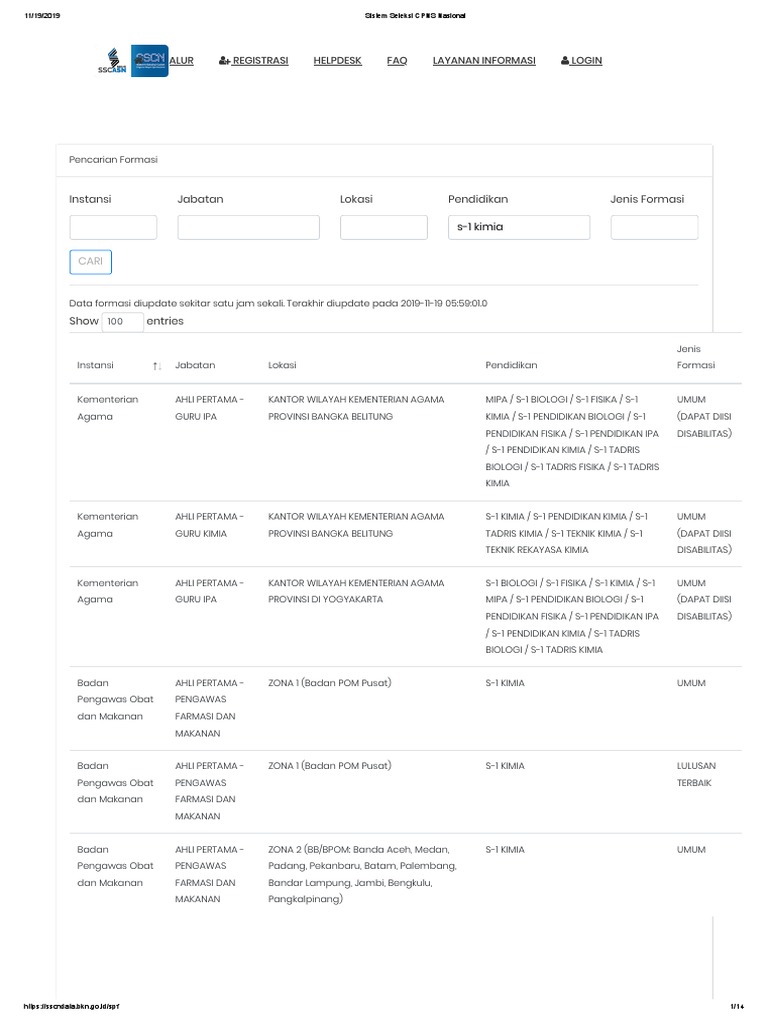
Task: Open the ALUR menu link
Action: (x=182, y=61)
